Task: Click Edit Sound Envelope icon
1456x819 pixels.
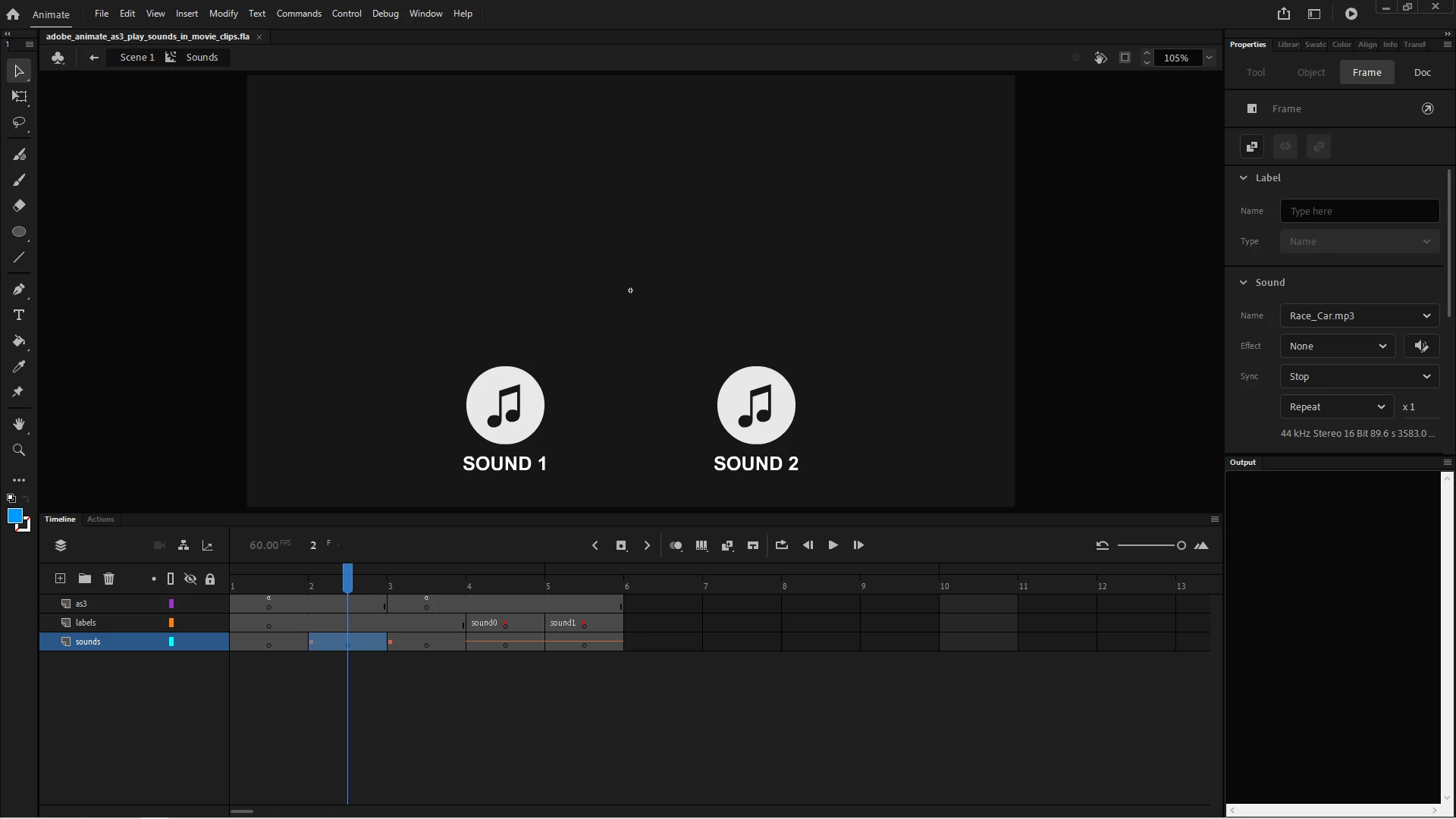Action: click(x=1421, y=347)
